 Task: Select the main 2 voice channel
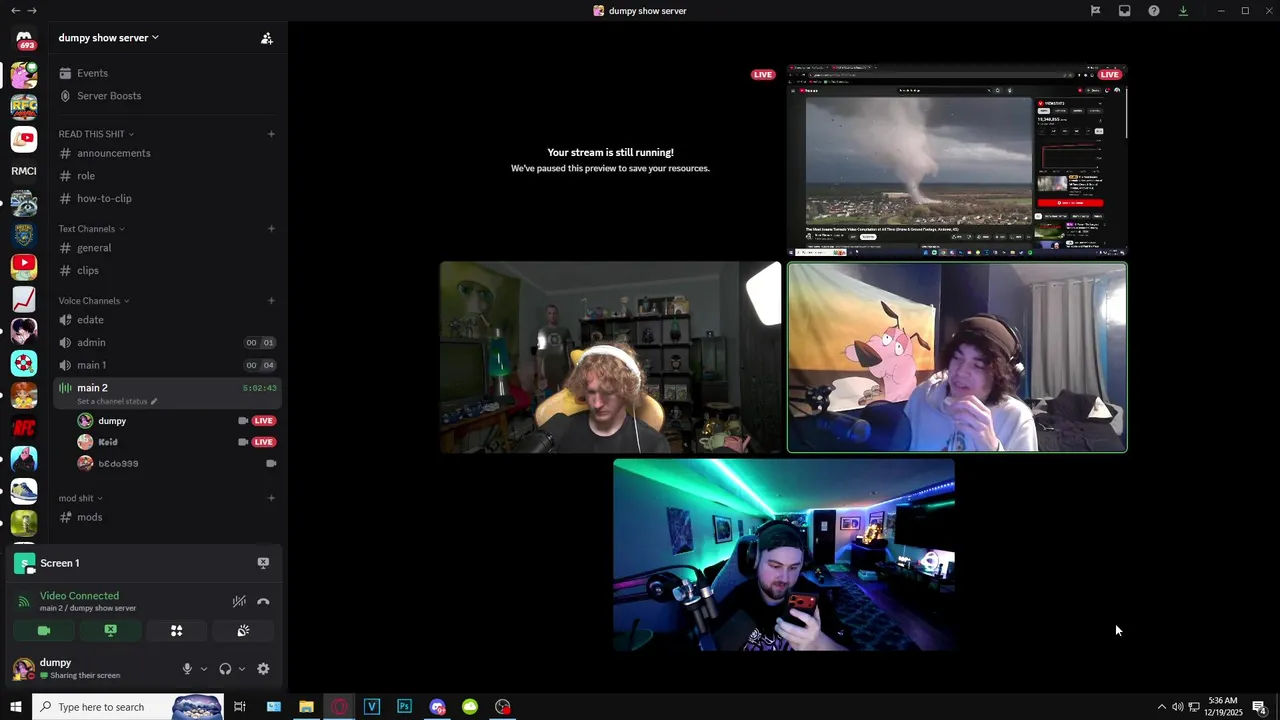pos(167,393)
